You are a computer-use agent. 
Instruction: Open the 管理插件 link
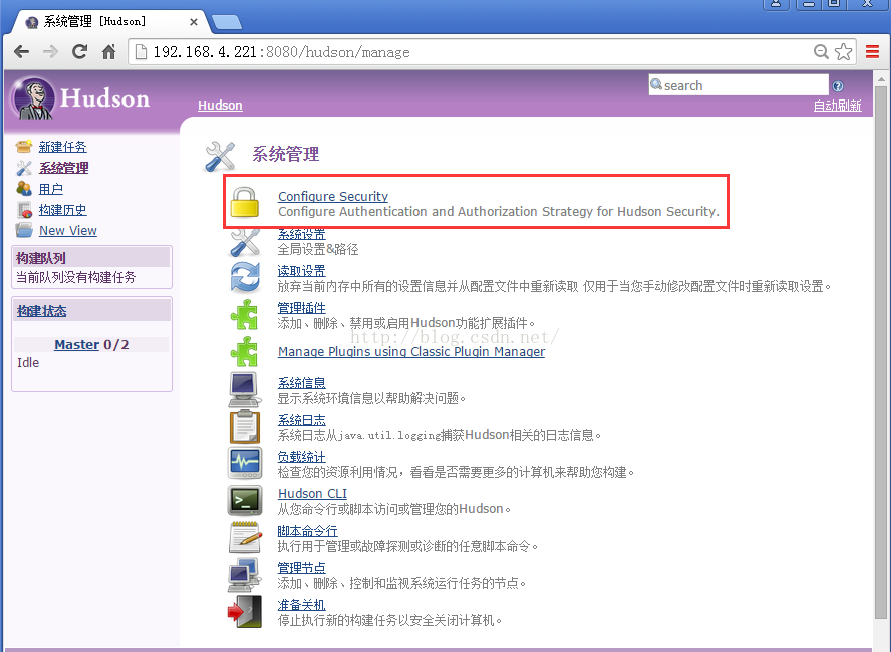click(302, 308)
